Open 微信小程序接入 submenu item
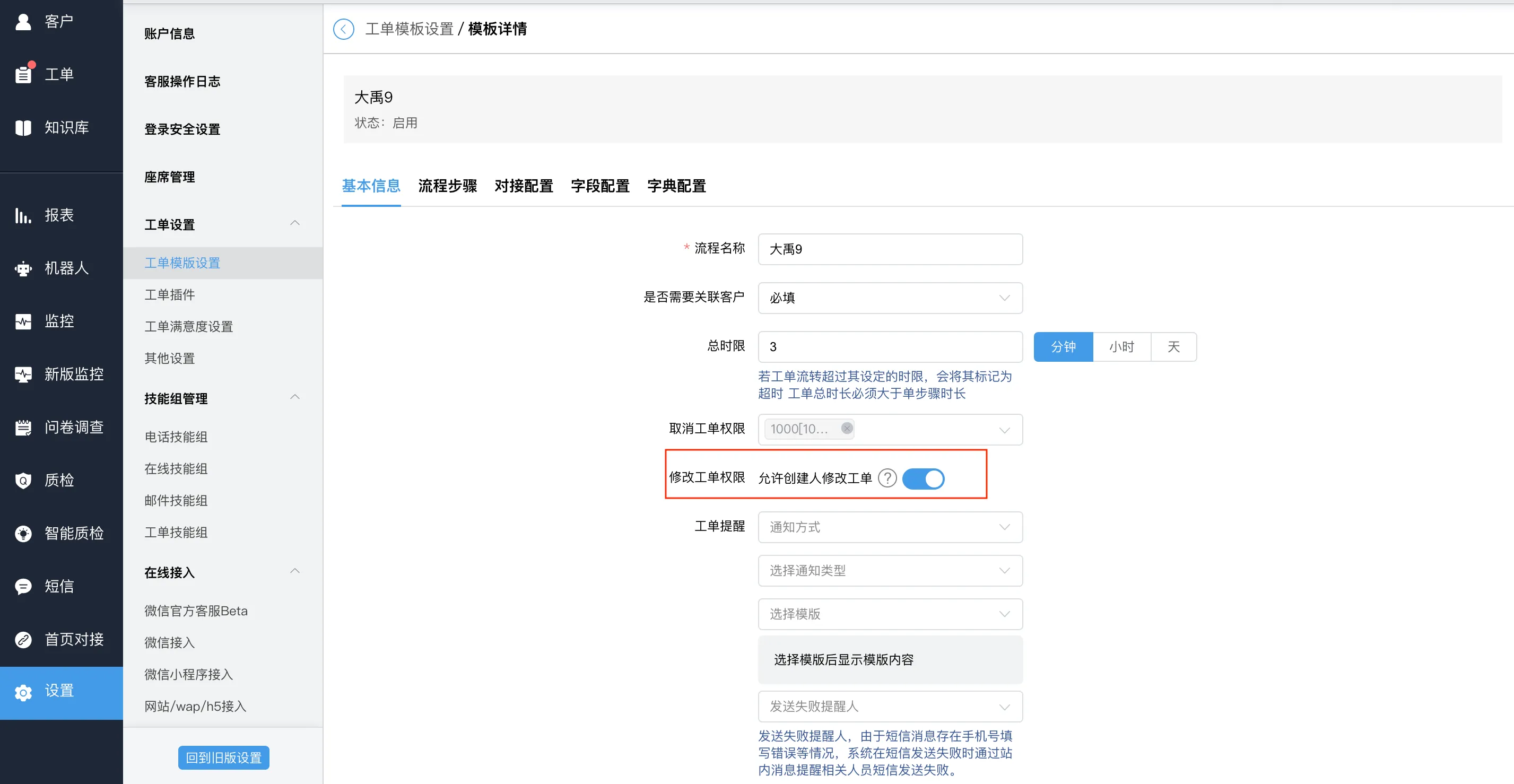 [189, 674]
